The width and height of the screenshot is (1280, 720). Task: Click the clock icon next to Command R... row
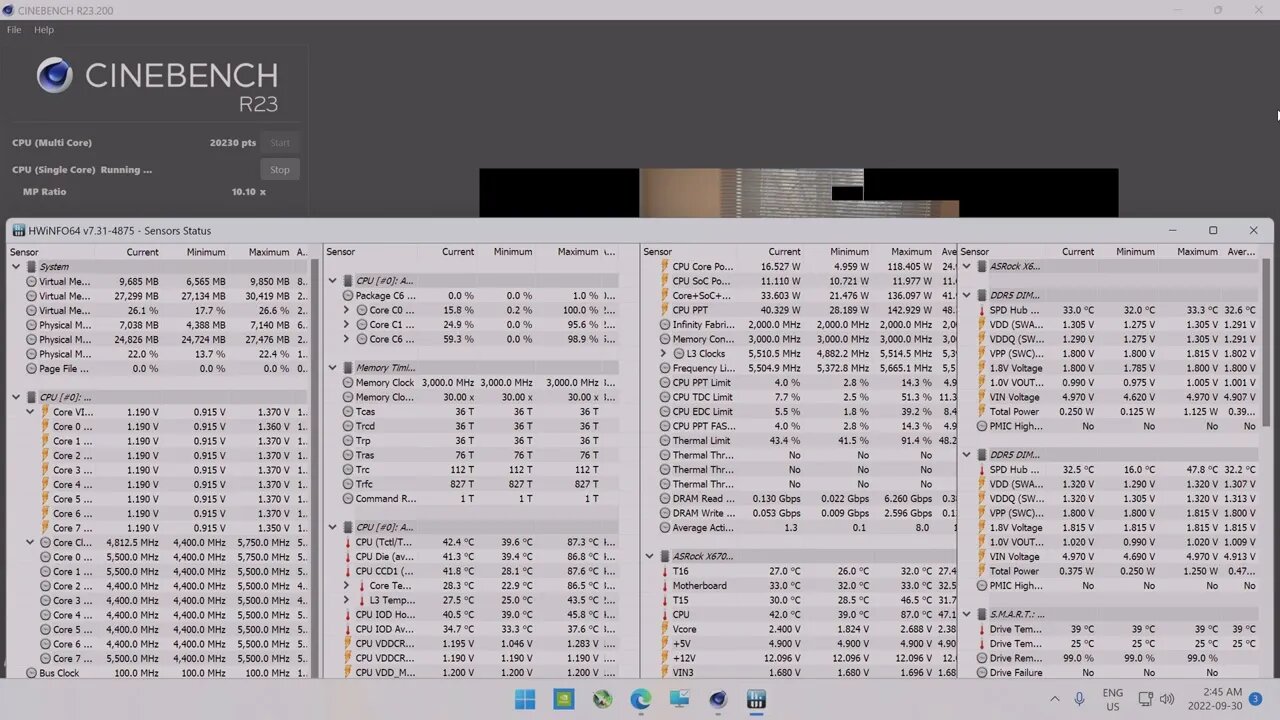click(348, 499)
